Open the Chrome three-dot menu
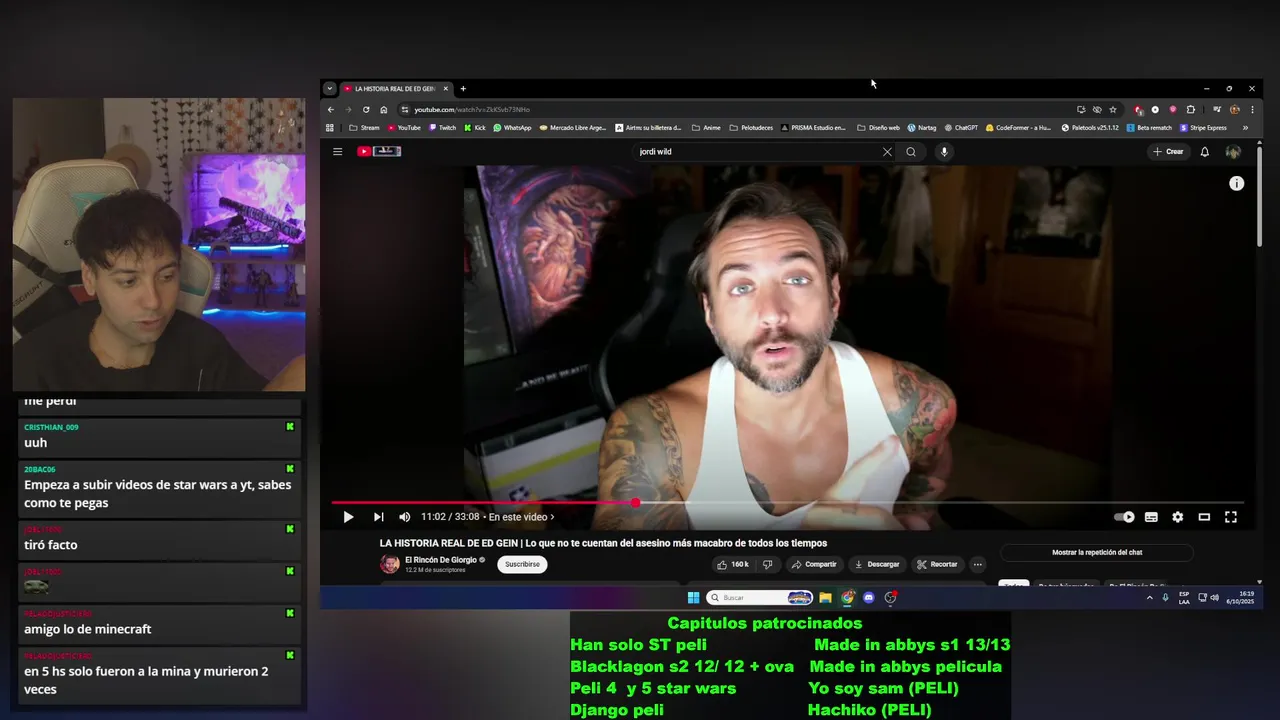 coord(1252,110)
